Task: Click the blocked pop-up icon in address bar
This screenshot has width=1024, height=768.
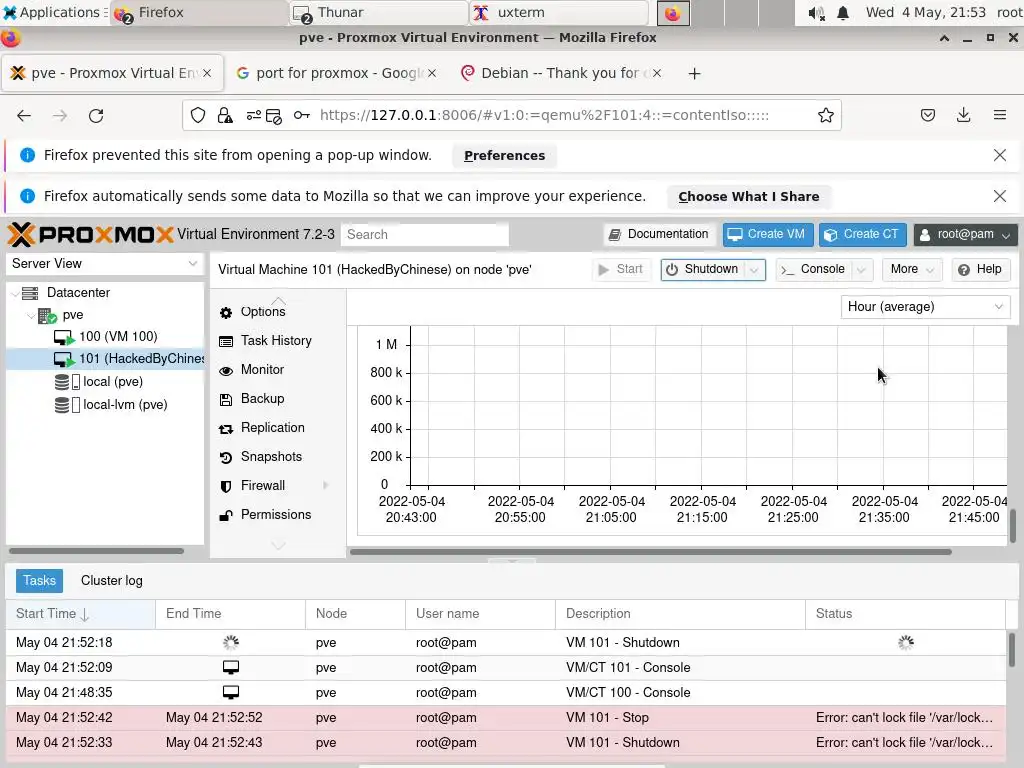Action: [x=274, y=116]
